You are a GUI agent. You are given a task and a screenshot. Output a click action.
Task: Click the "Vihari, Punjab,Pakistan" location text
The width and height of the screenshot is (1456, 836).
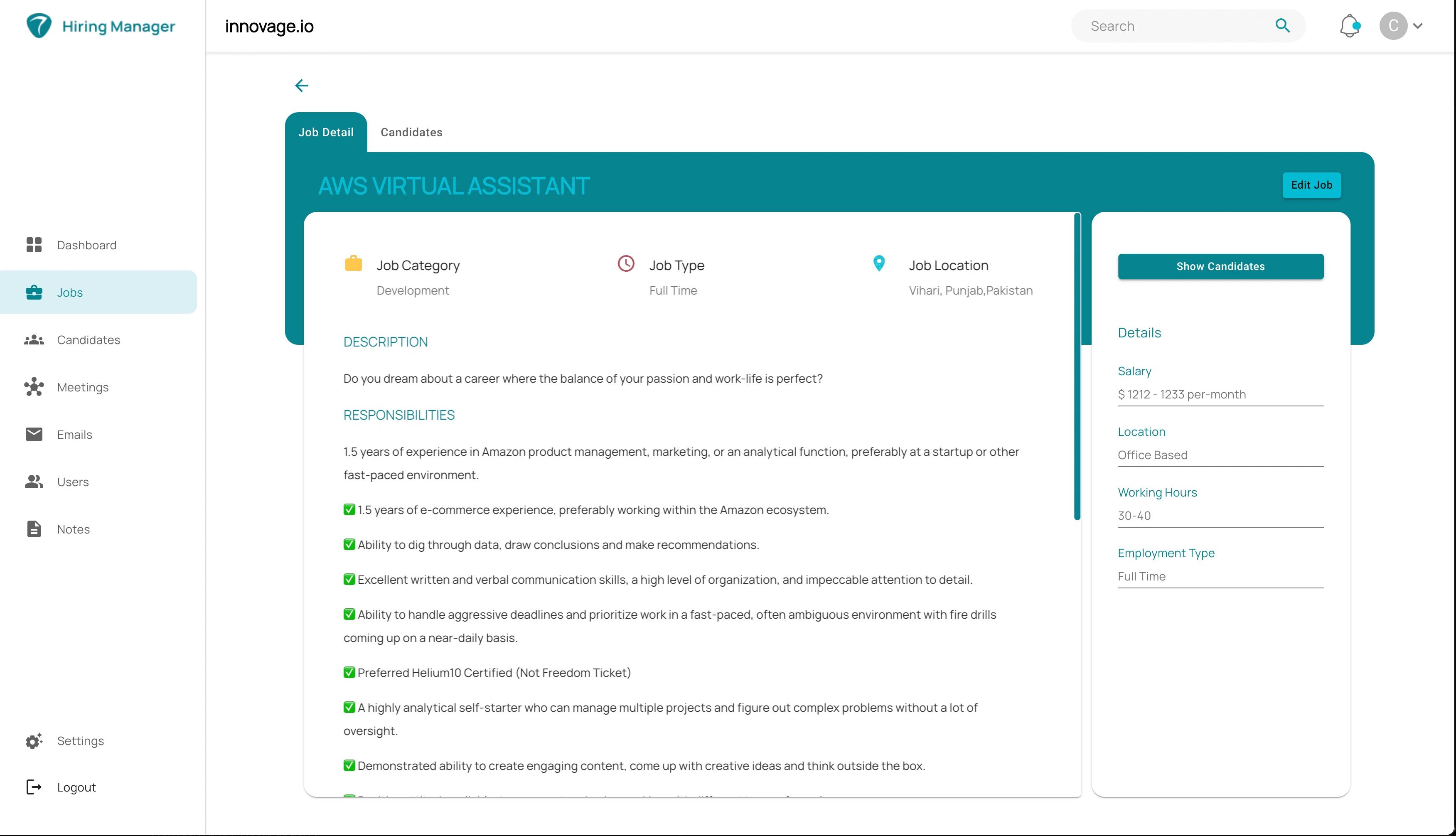coord(970,290)
